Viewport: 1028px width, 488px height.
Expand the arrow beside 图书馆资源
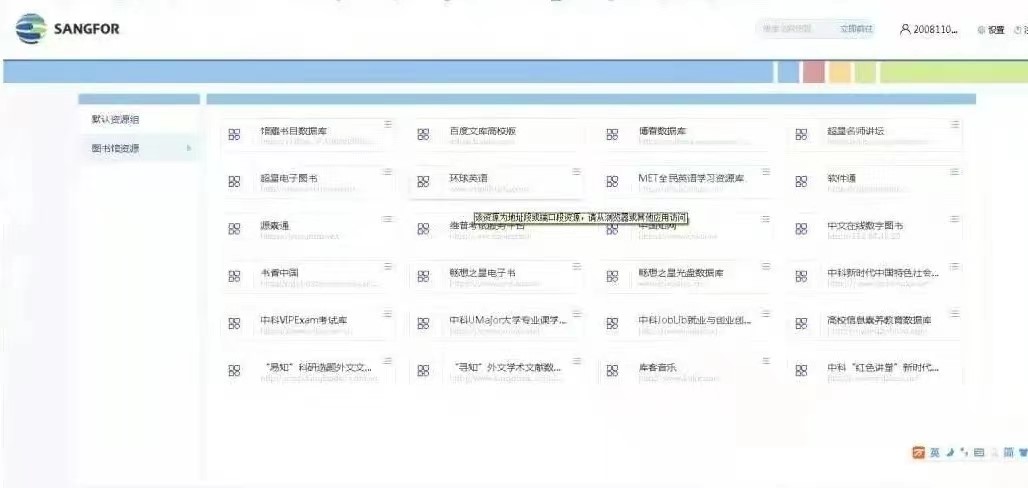pyautogui.click(x=189, y=149)
